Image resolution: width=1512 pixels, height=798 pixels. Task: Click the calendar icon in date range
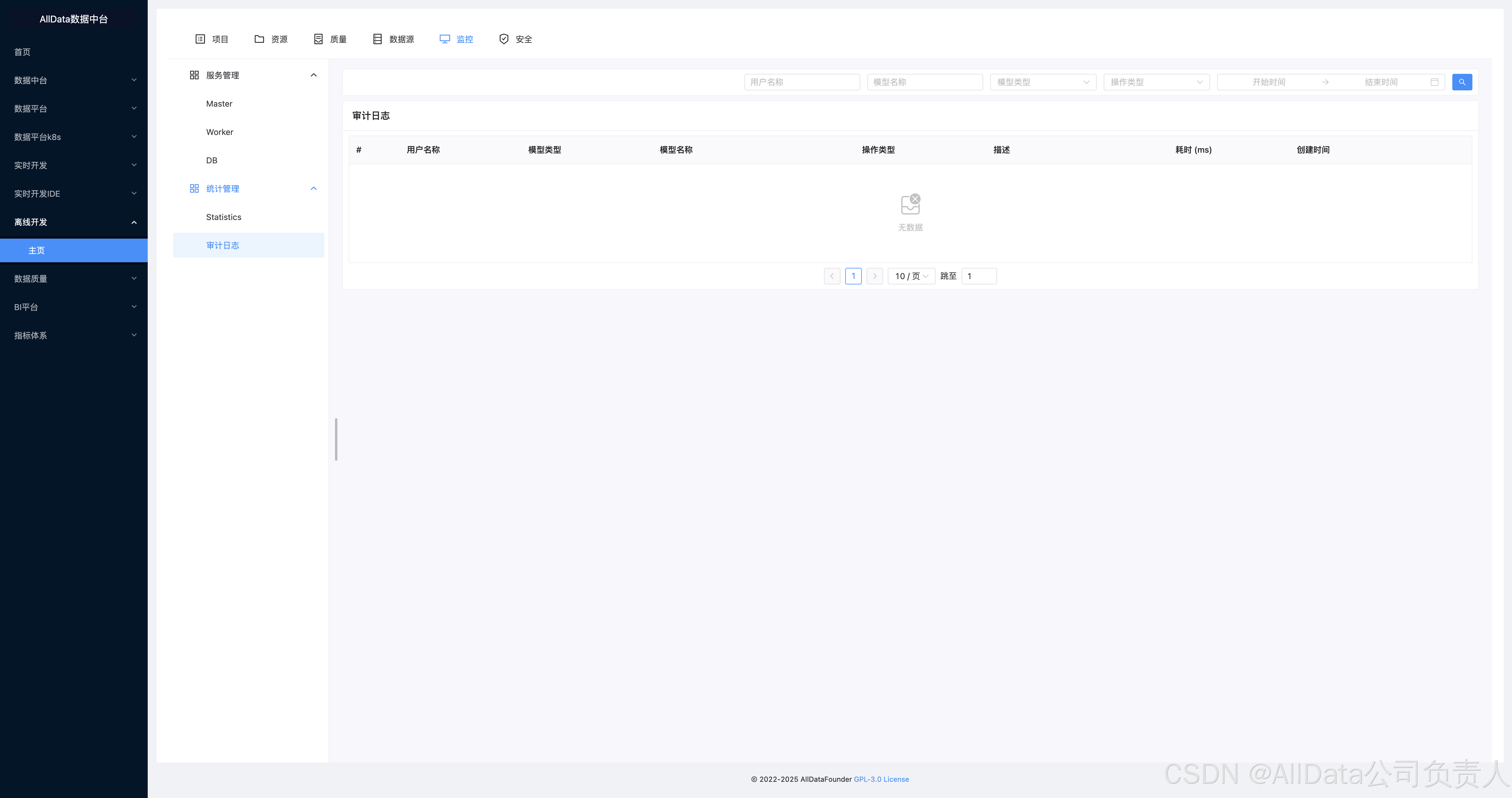[x=1434, y=82]
